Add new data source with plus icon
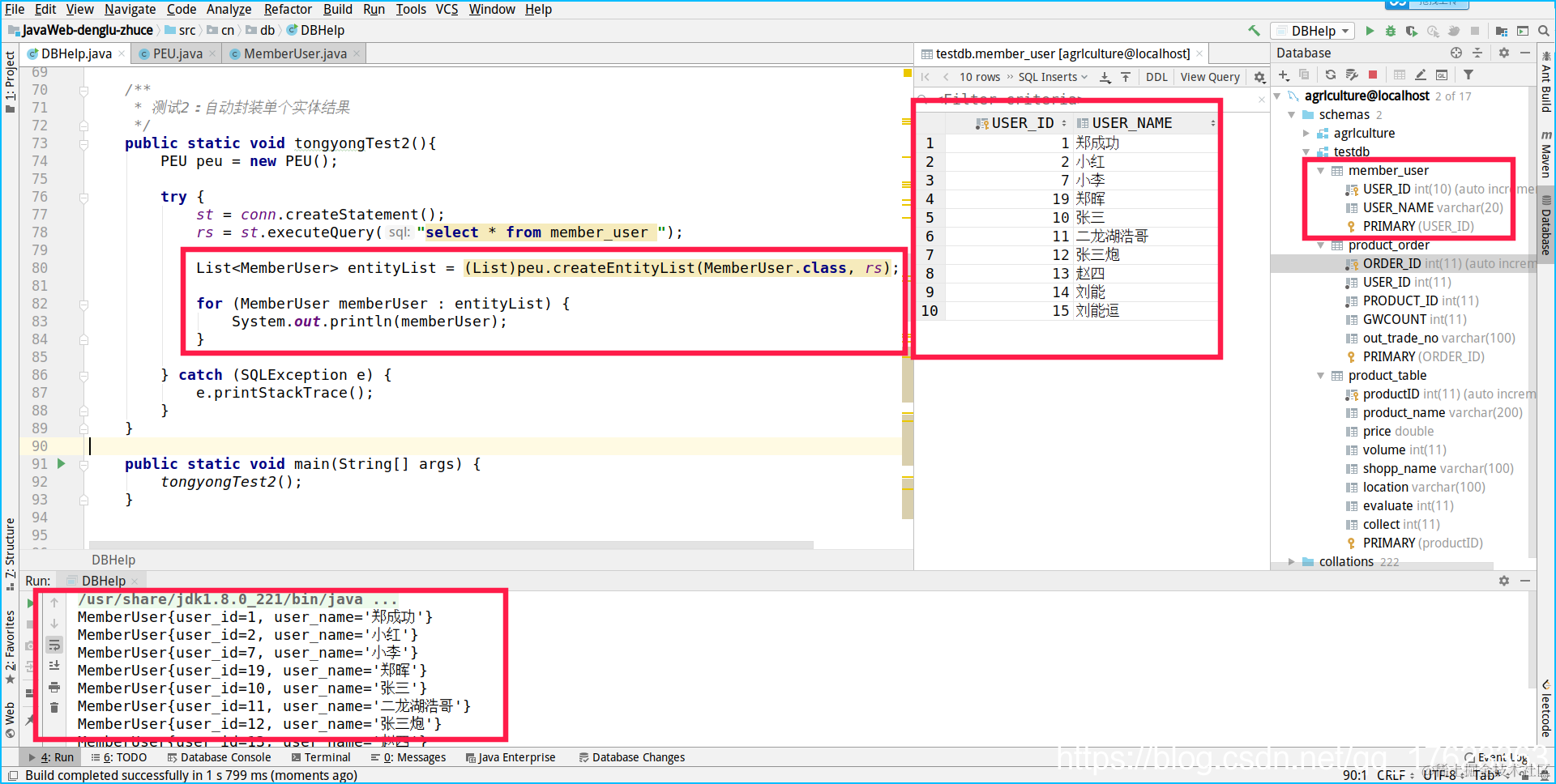The image size is (1556, 784). [1284, 75]
